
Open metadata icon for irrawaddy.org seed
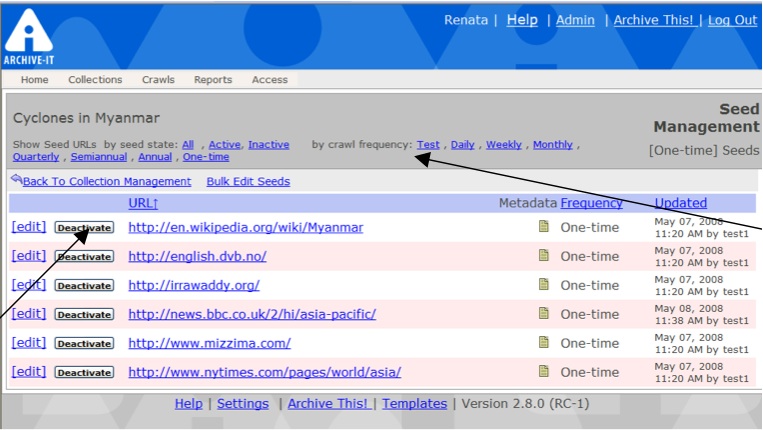click(544, 285)
